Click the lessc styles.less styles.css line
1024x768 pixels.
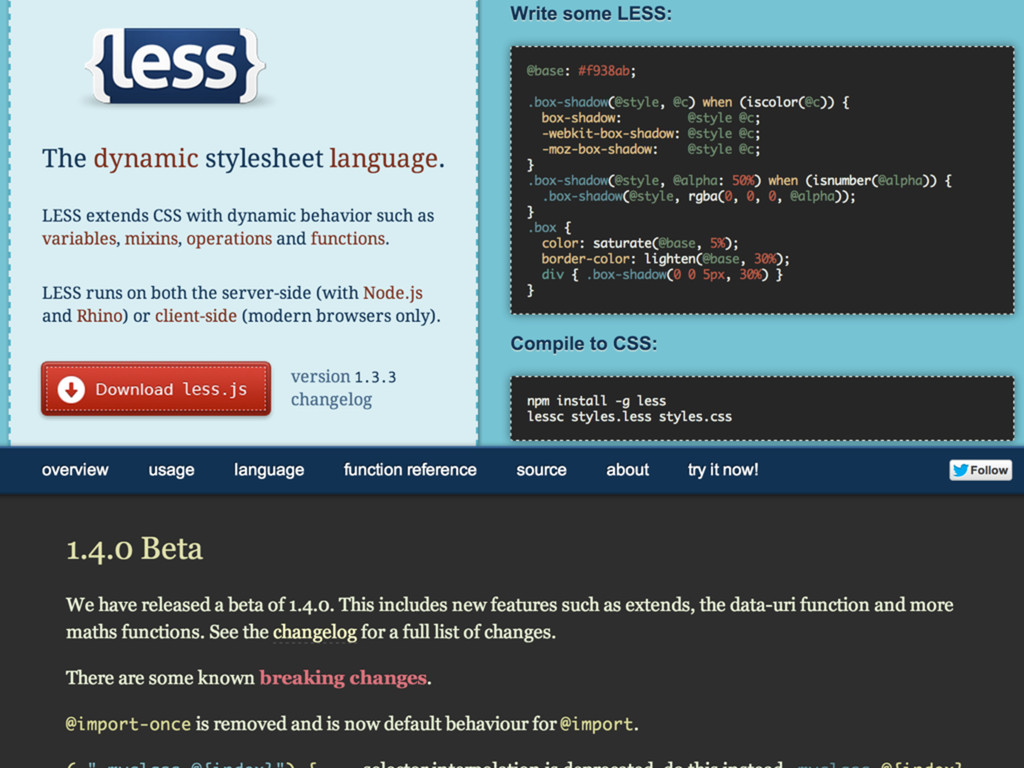pos(630,416)
